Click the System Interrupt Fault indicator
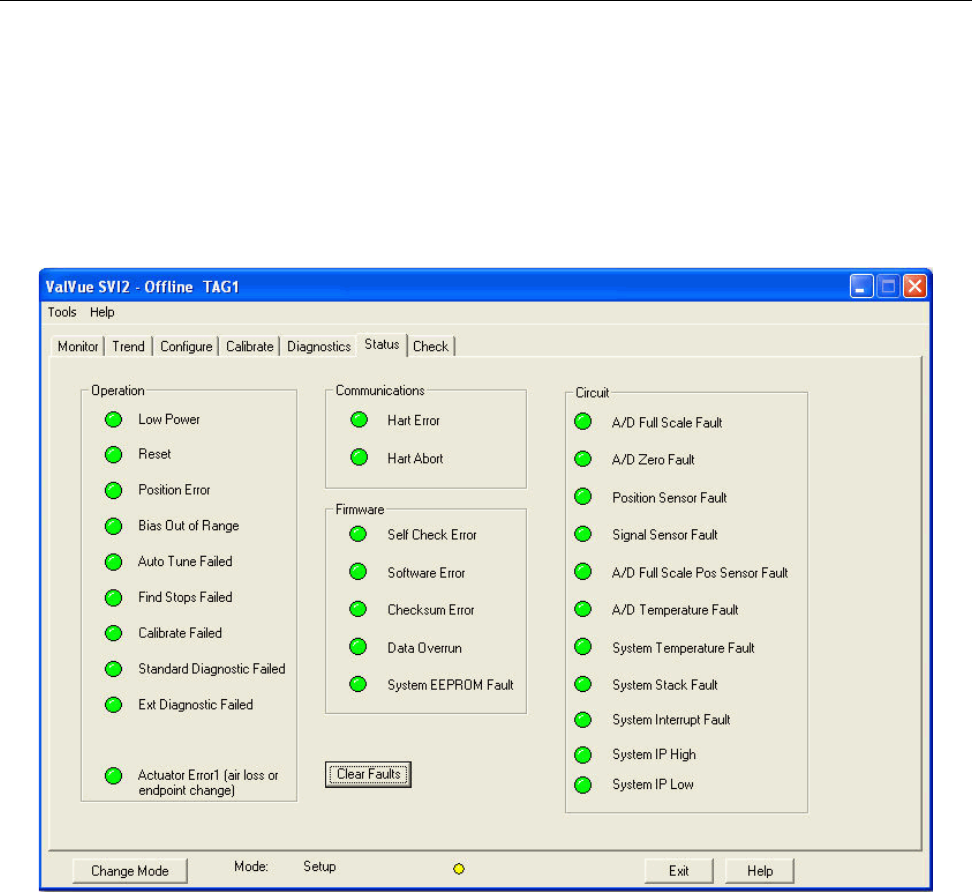972x892 pixels. (583, 720)
